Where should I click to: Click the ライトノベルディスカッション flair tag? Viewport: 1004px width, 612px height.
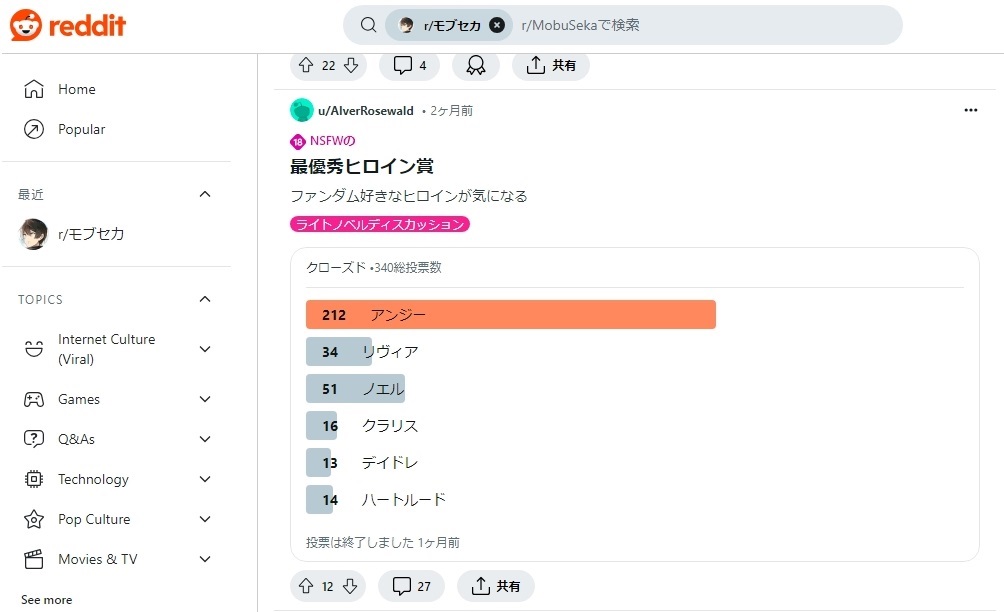[x=380, y=225]
